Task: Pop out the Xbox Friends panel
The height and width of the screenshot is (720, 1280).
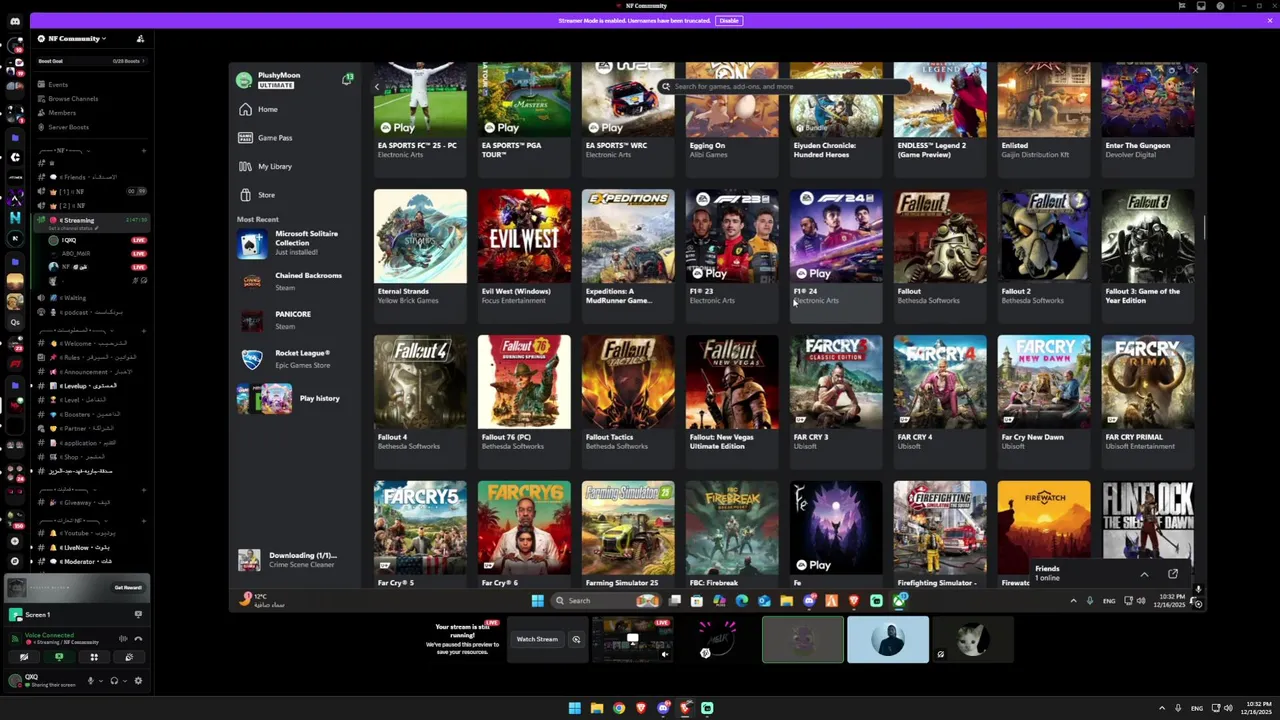Action: pyautogui.click(x=1173, y=574)
